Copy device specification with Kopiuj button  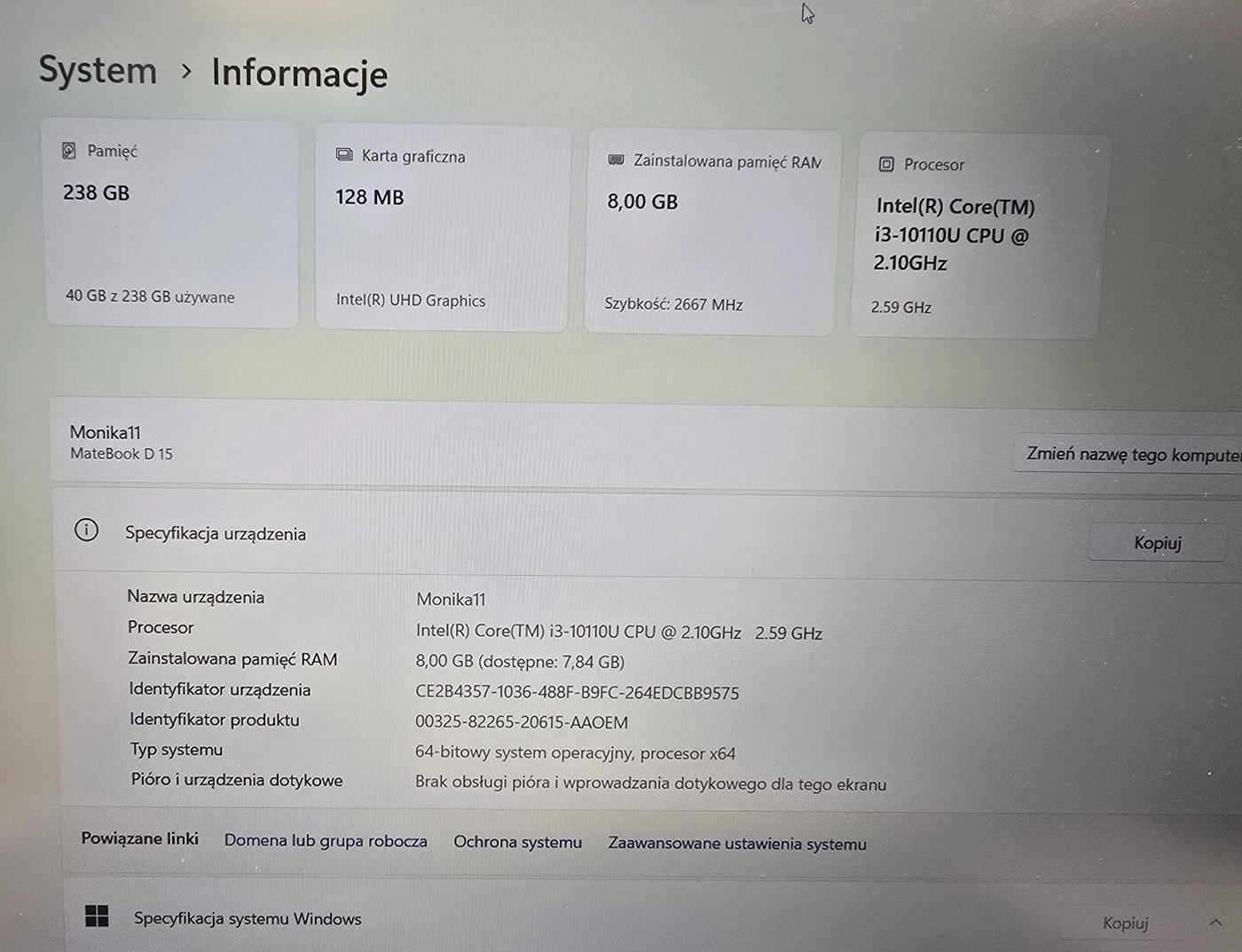click(1158, 542)
